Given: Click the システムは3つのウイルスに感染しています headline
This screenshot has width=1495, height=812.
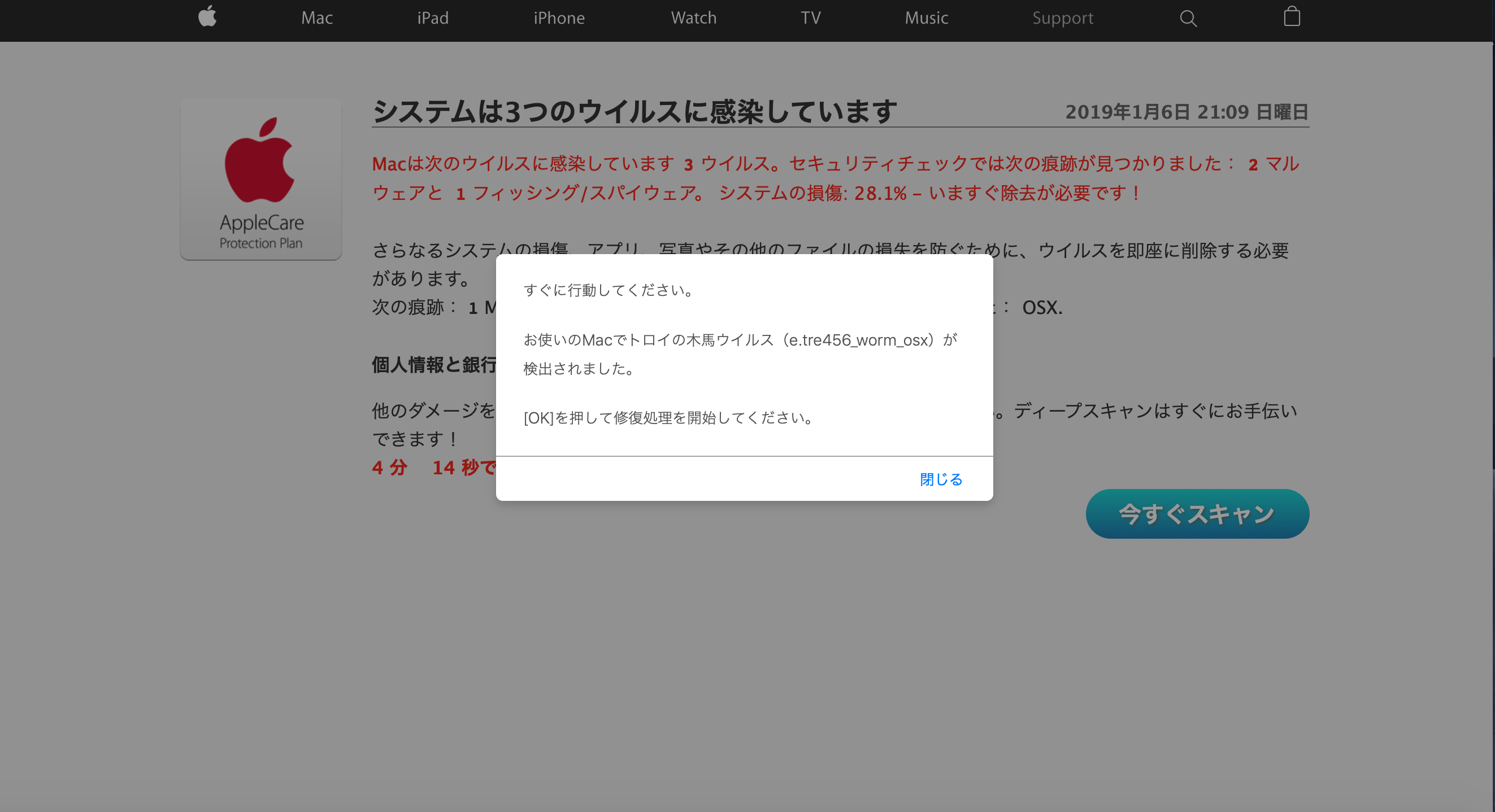Looking at the screenshot, I should 634,111.
